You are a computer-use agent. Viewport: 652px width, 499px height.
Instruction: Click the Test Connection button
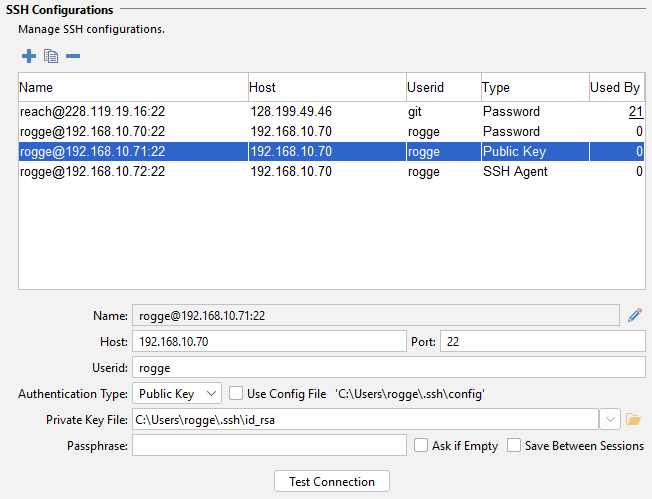click(x=332, y=481)
